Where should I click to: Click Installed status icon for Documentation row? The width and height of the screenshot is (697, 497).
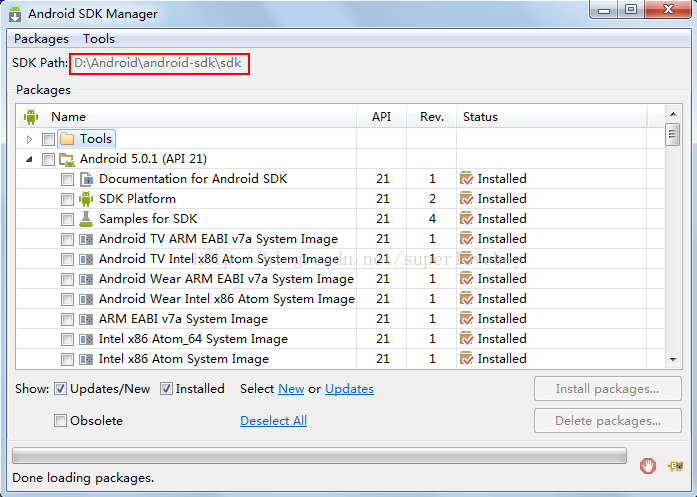pyautogui.click(x=466, y=179)
